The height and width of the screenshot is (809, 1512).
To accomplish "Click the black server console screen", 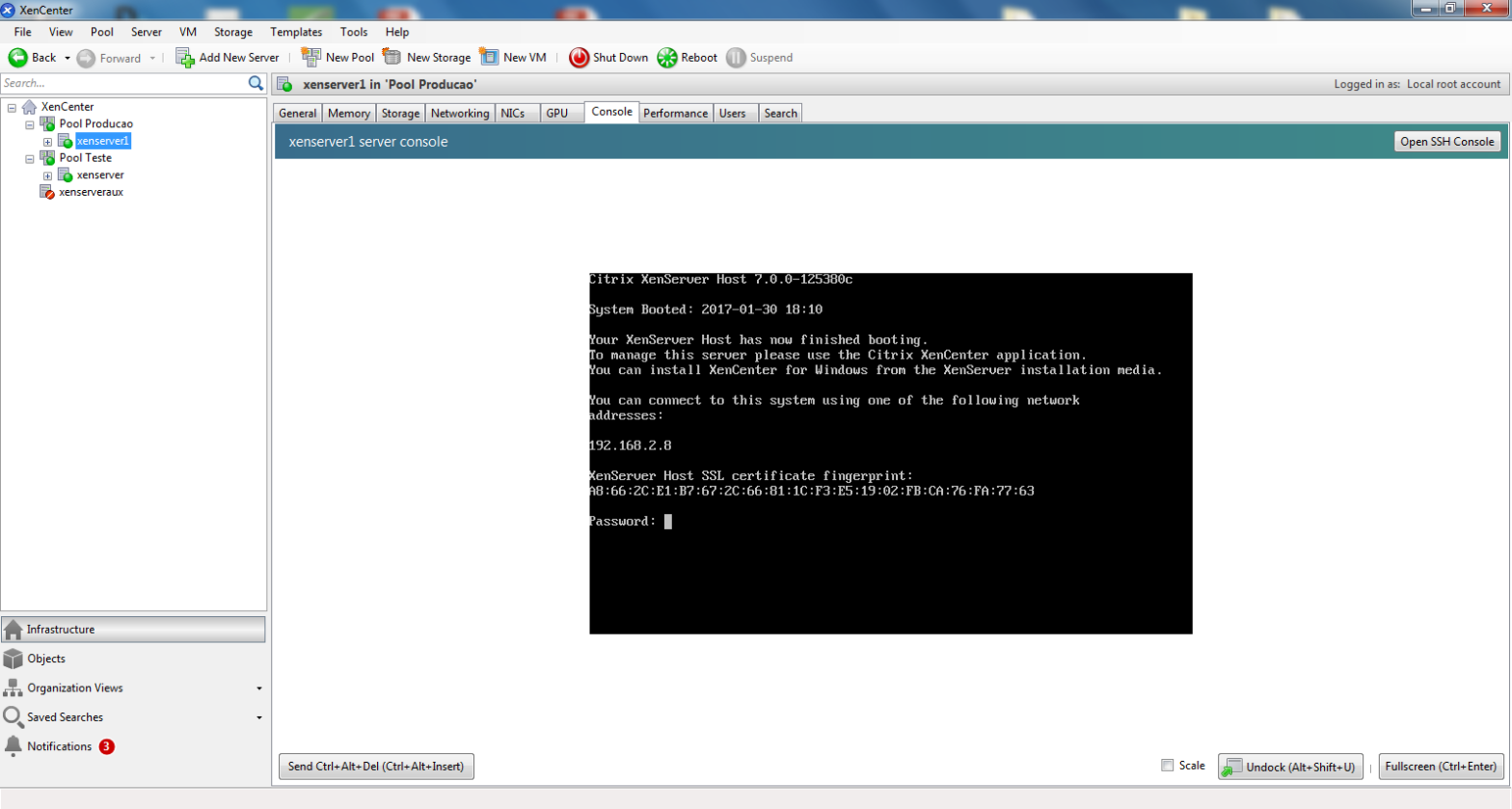I will 891,453.
